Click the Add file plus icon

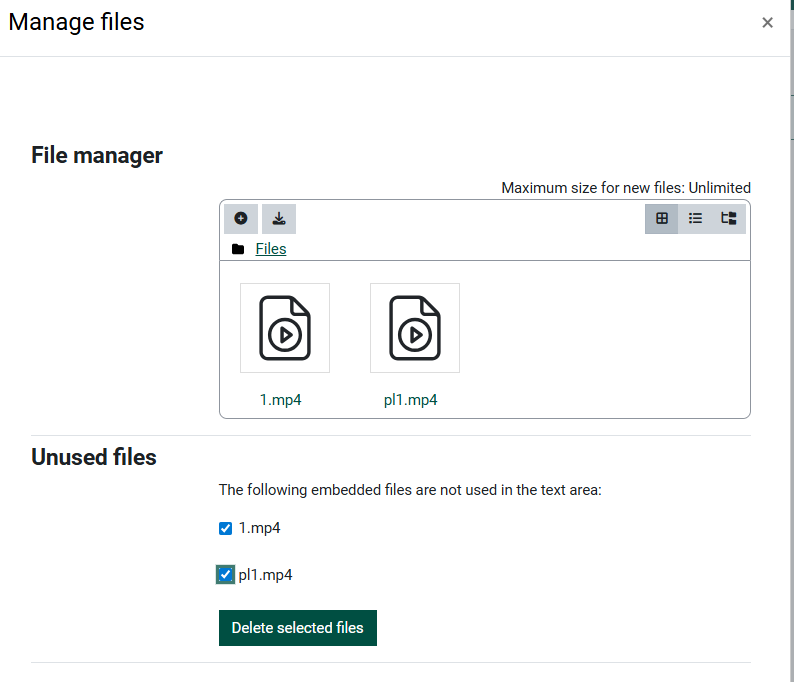click(x=241, y=218)
